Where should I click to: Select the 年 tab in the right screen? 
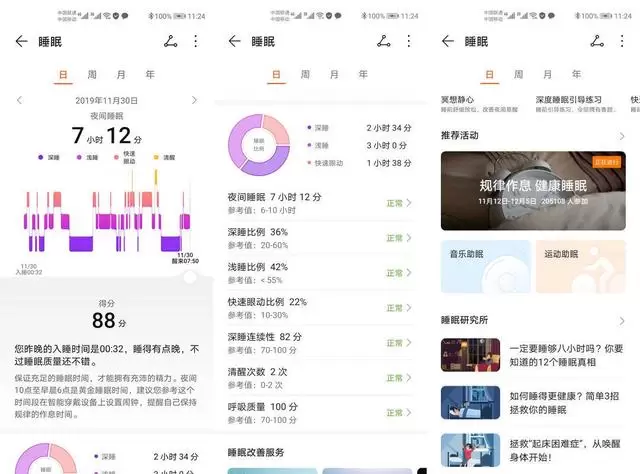(576, 75)
